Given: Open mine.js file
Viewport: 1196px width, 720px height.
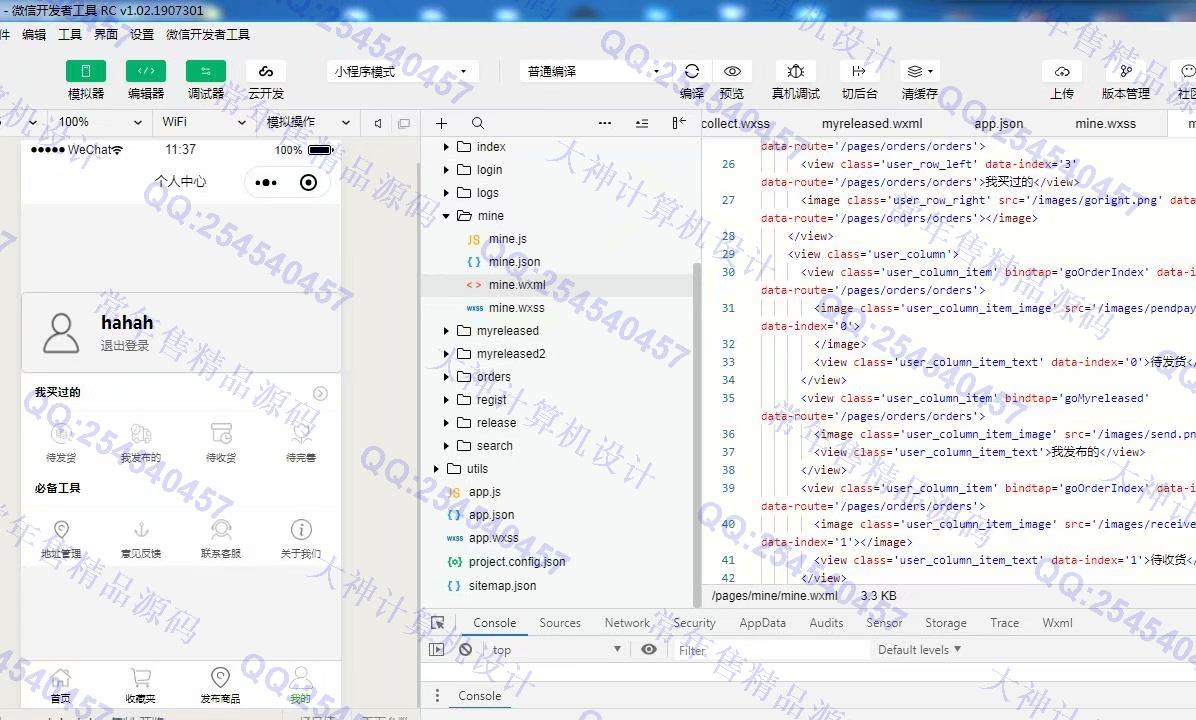Looking at the screenshot, I should (x=507, y=239).
